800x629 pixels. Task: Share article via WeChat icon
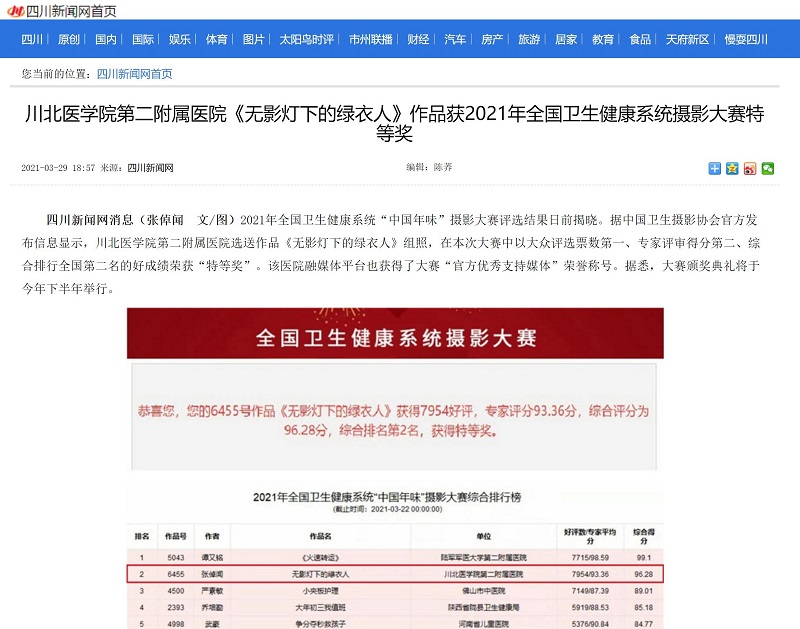click(x=768, y=168)
